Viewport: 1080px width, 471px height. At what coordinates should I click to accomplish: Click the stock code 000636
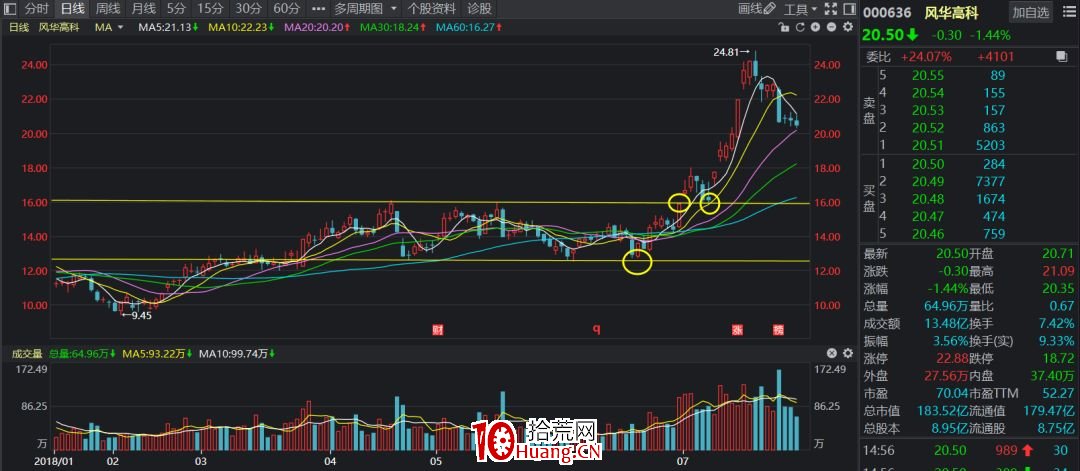(887, 12)
